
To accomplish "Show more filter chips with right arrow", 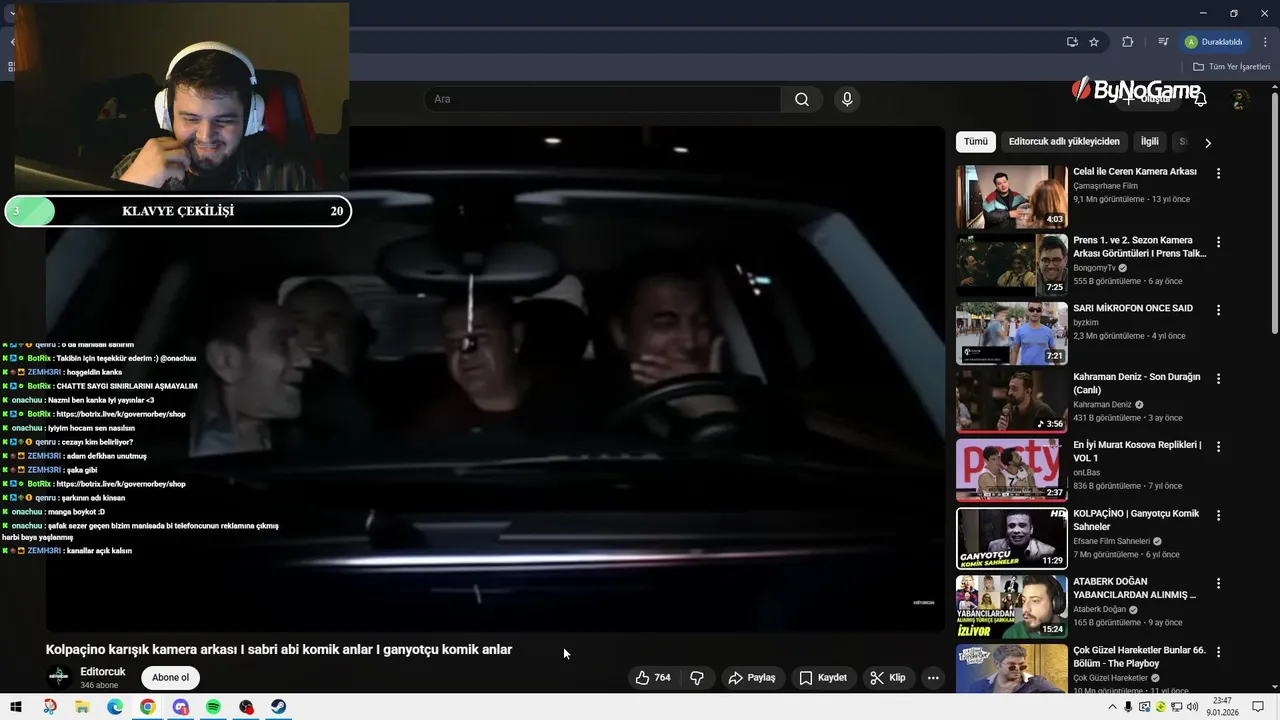I will [1207, 143].
